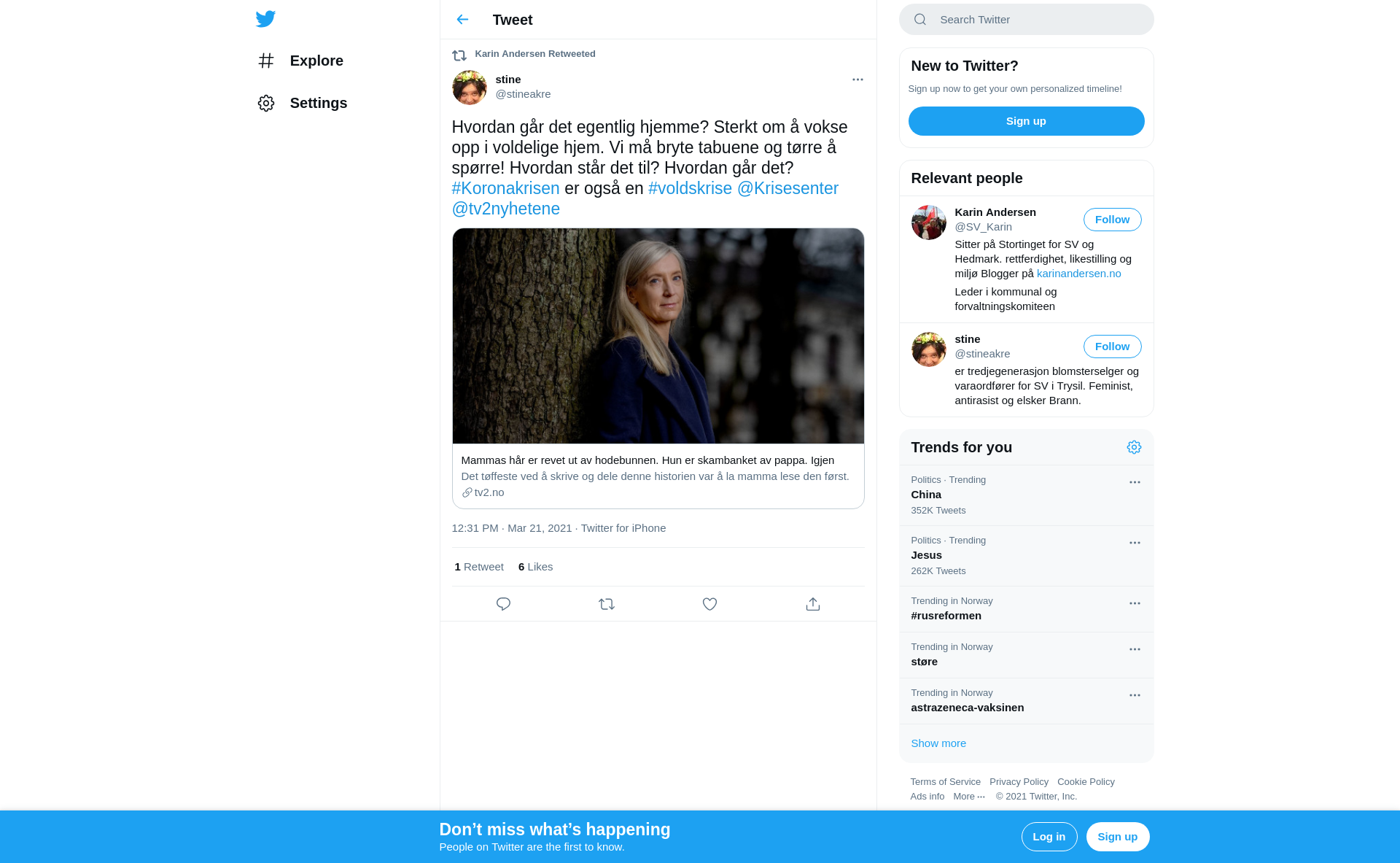Go back using the arrow icon
Image resolution: width=1400 pixels, height=863 pixels.
(462, 20)
